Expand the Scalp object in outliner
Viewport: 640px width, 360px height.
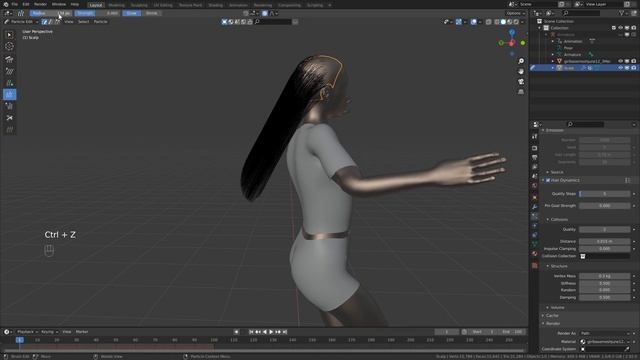553,68
